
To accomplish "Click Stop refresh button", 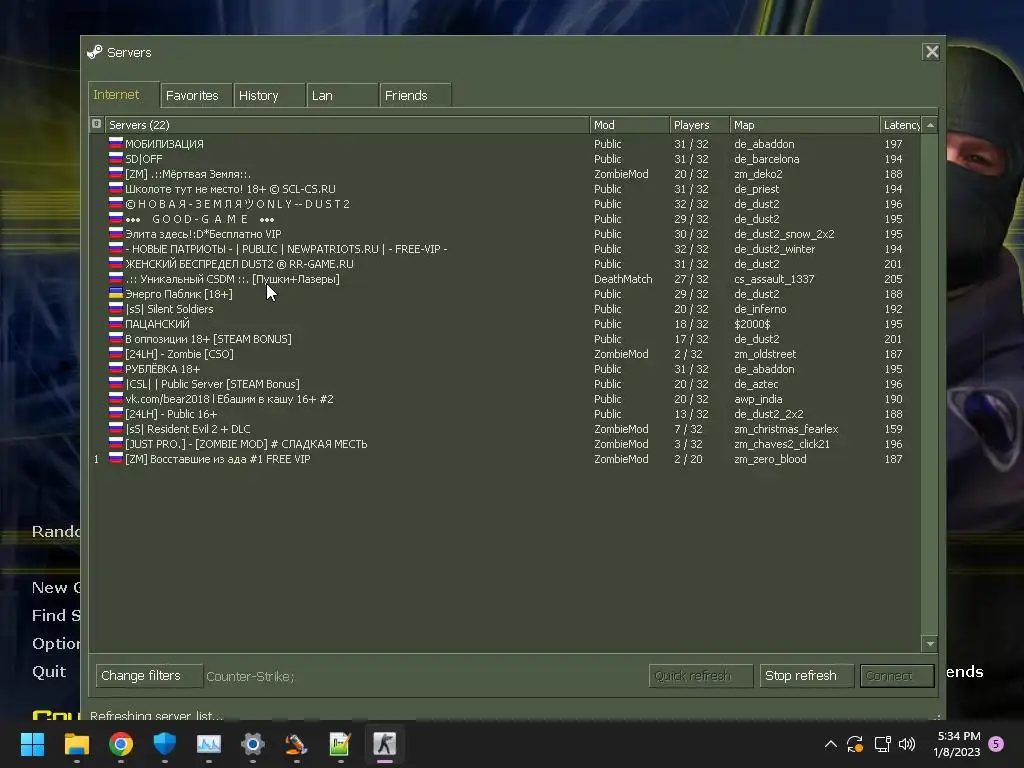I will click(806, 675).
